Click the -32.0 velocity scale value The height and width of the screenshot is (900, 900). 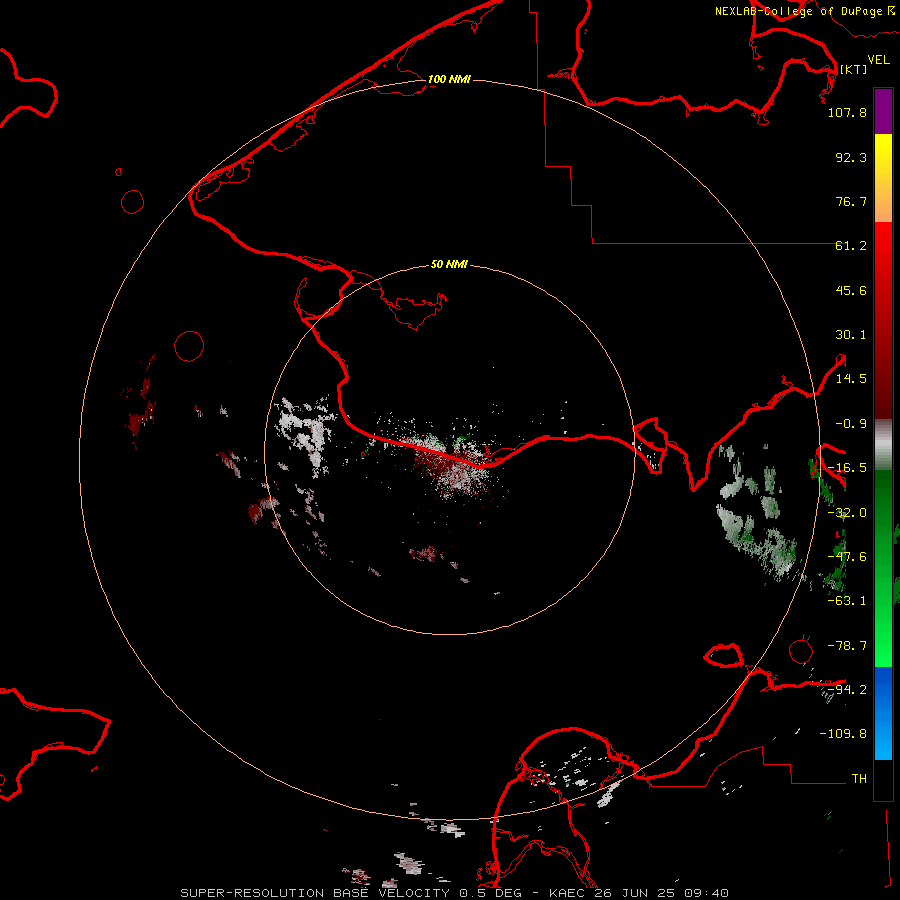click(847, 513)
